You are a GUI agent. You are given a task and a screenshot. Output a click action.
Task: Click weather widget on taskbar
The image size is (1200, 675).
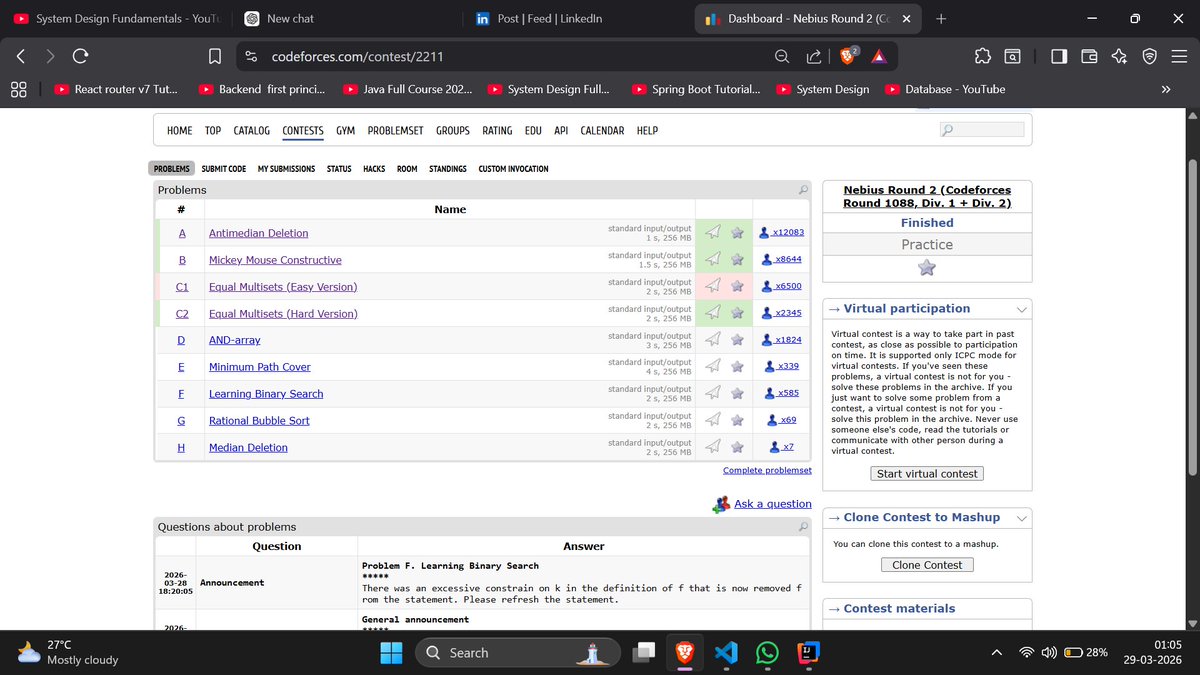(68, 652)
